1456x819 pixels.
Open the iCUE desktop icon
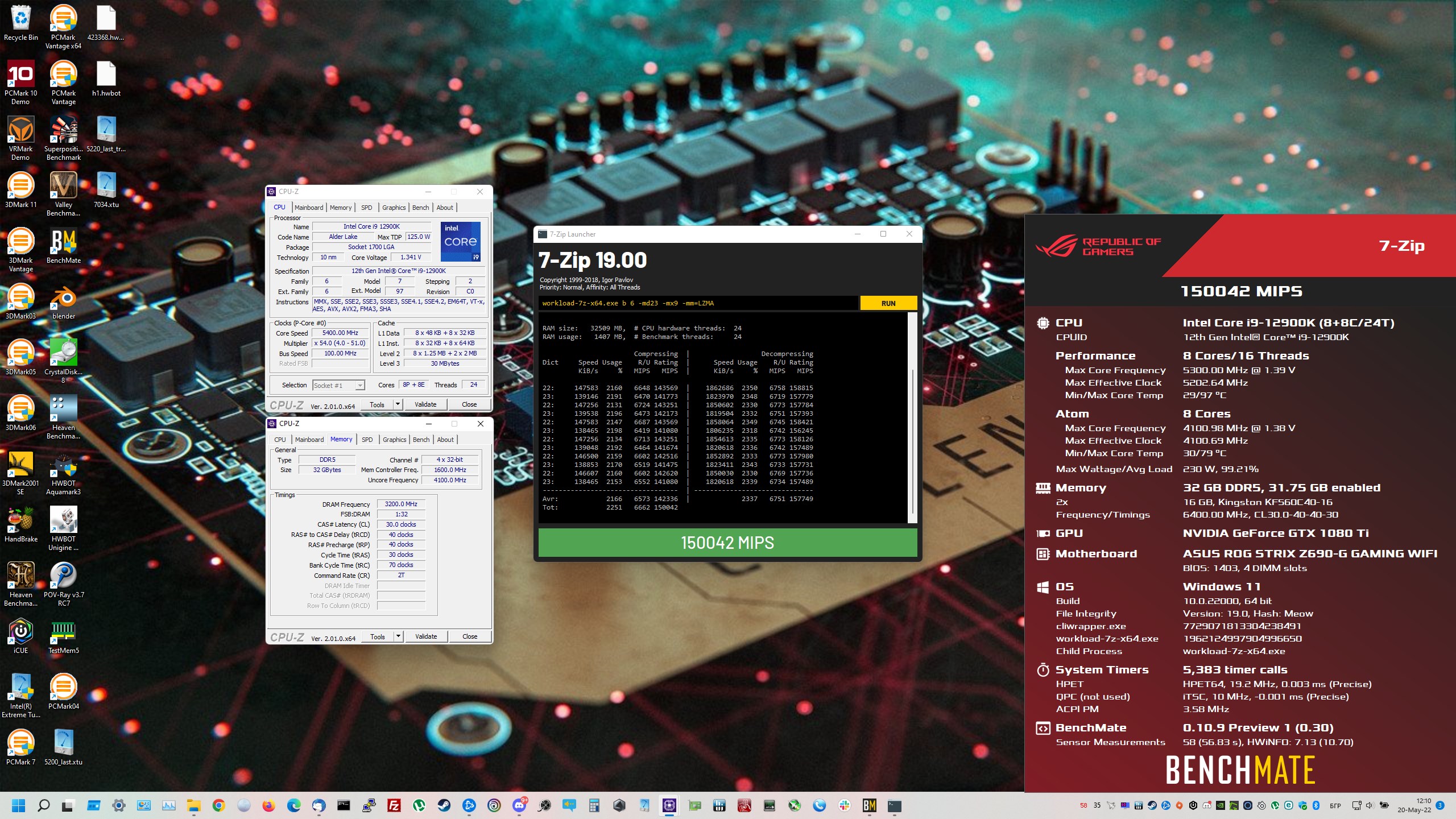20,636
